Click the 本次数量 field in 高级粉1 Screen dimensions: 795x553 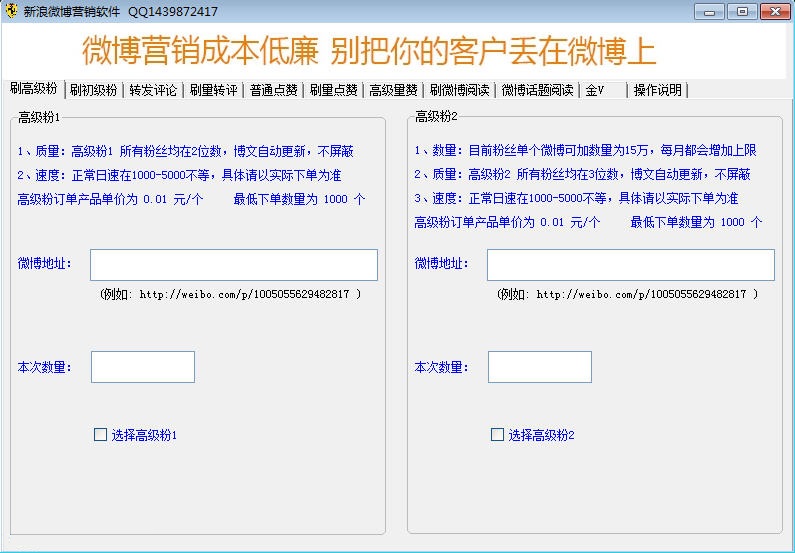coord(143,367)
